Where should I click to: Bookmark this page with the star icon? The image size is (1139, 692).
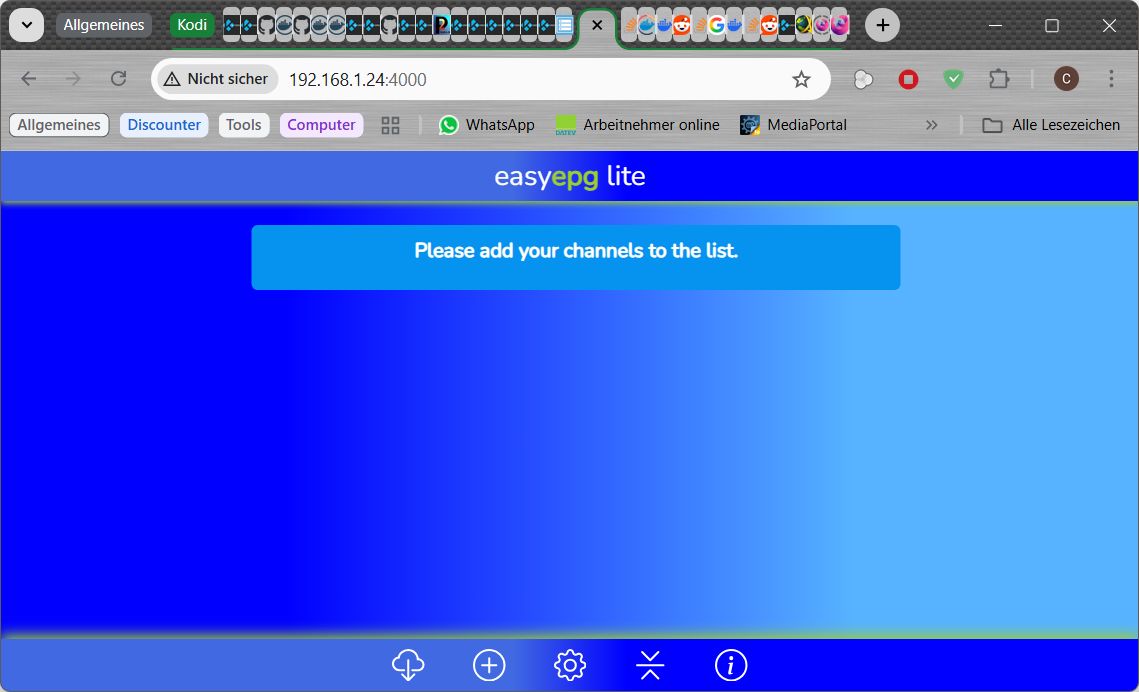coord(801,79)
